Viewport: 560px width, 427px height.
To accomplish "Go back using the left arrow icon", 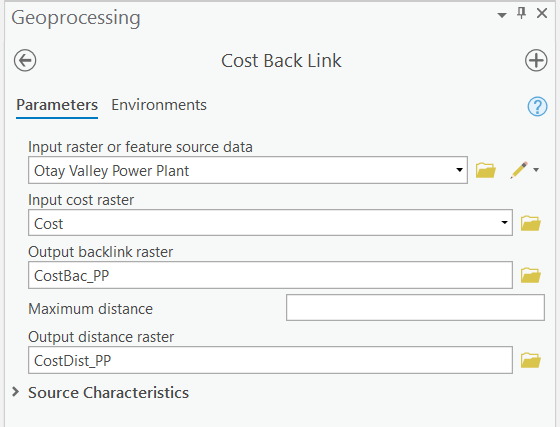I will coord(25,60).
